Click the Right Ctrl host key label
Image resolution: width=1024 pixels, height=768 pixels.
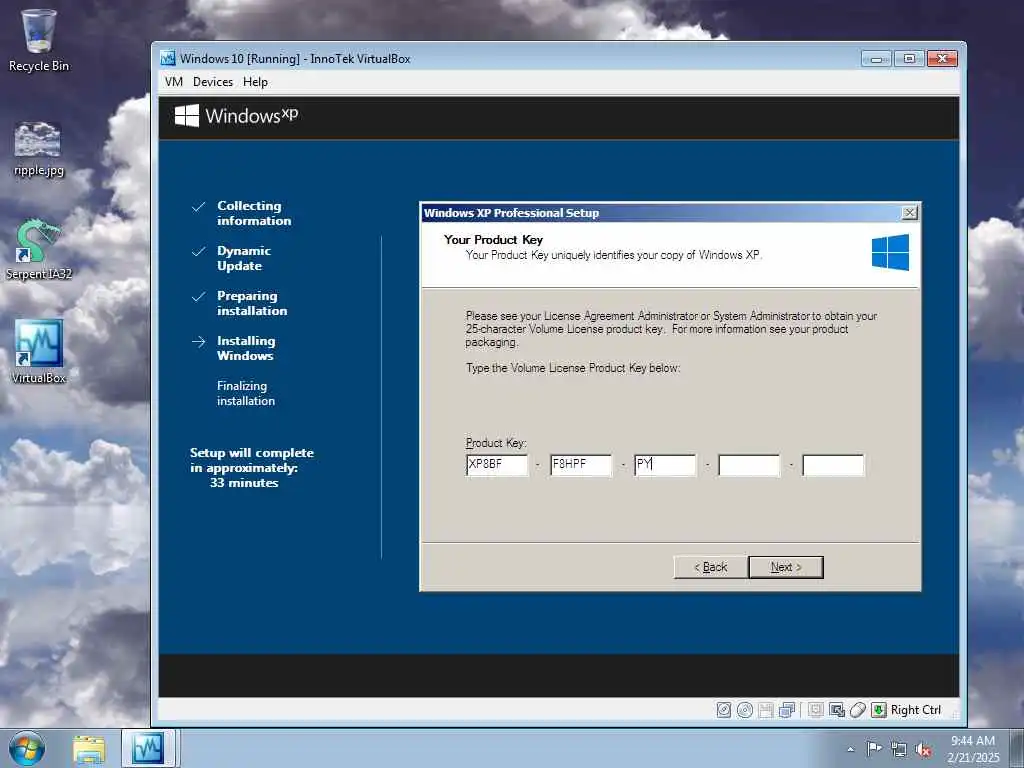click(x=916, y=710)
